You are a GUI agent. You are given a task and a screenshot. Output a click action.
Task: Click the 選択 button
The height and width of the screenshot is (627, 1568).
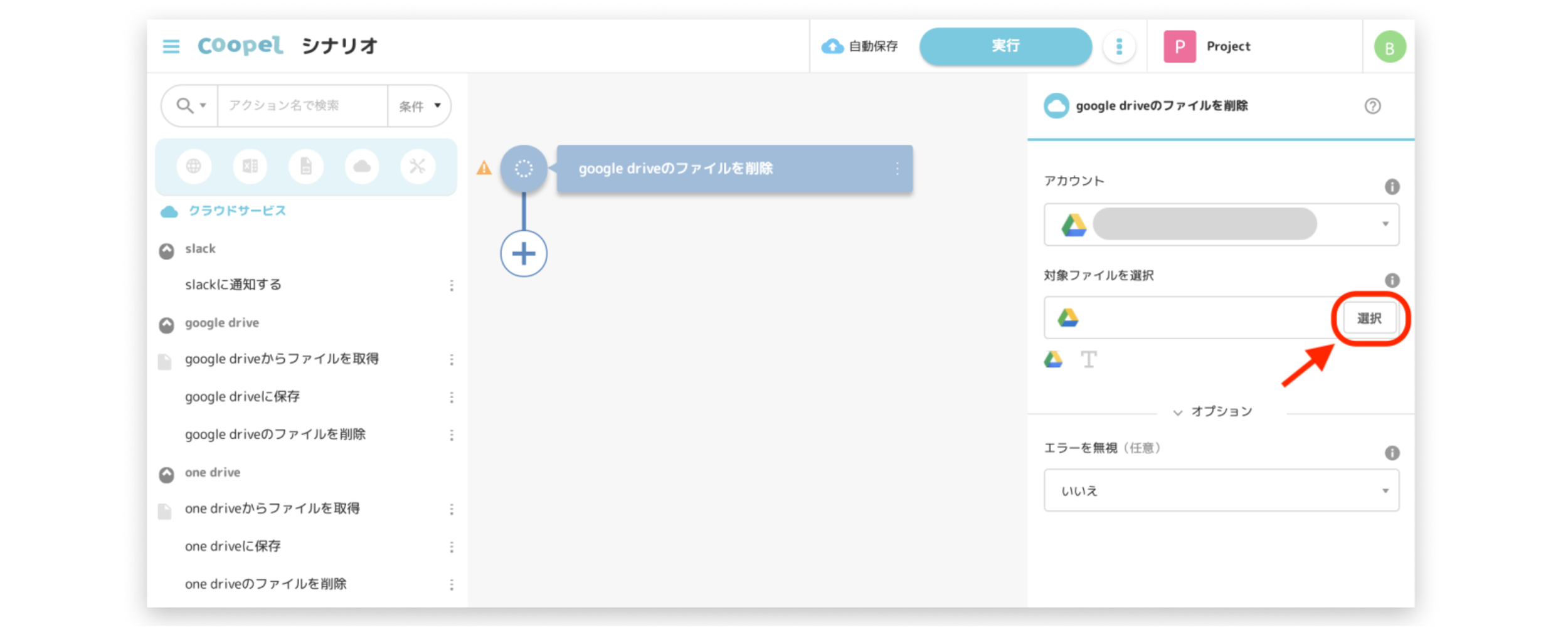pyautogui.click(x=1369, y=318)
